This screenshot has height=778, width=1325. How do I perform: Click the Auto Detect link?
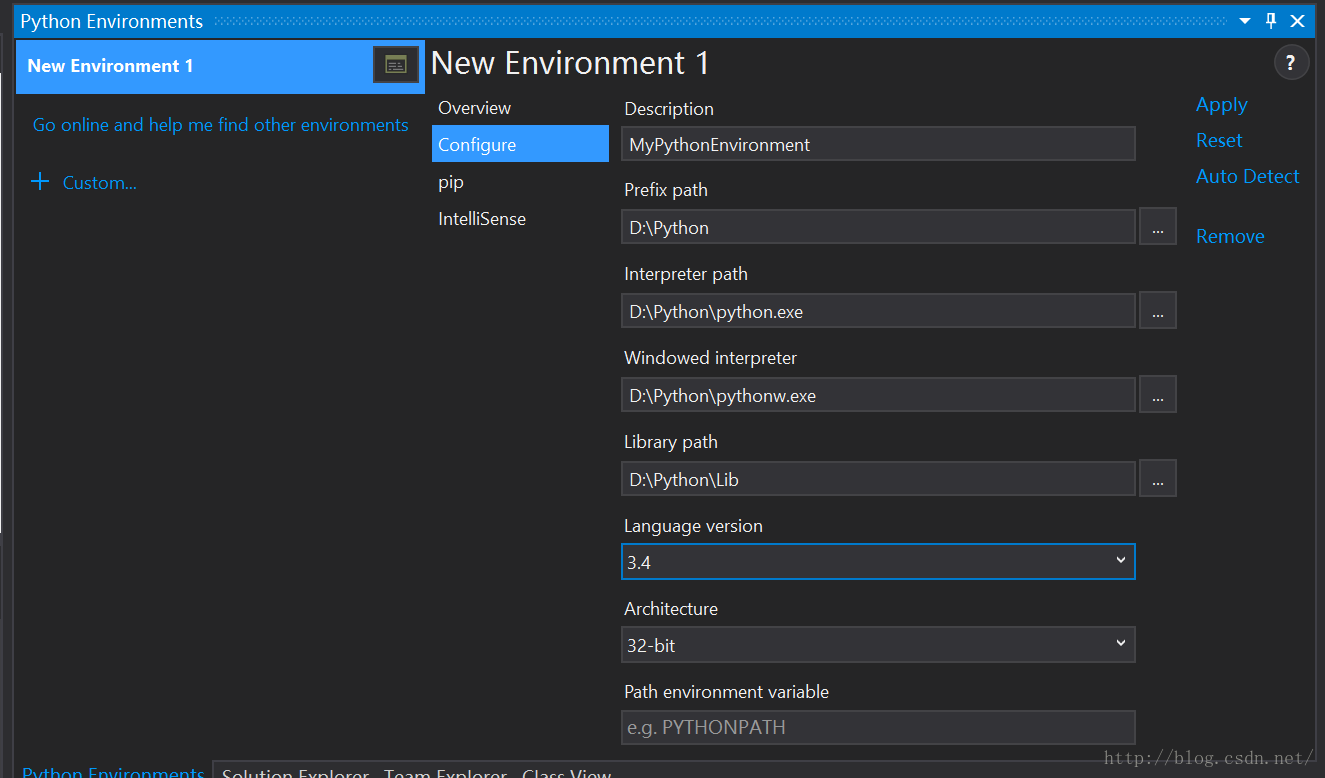pyautogui.click(x=1248, y=176)
